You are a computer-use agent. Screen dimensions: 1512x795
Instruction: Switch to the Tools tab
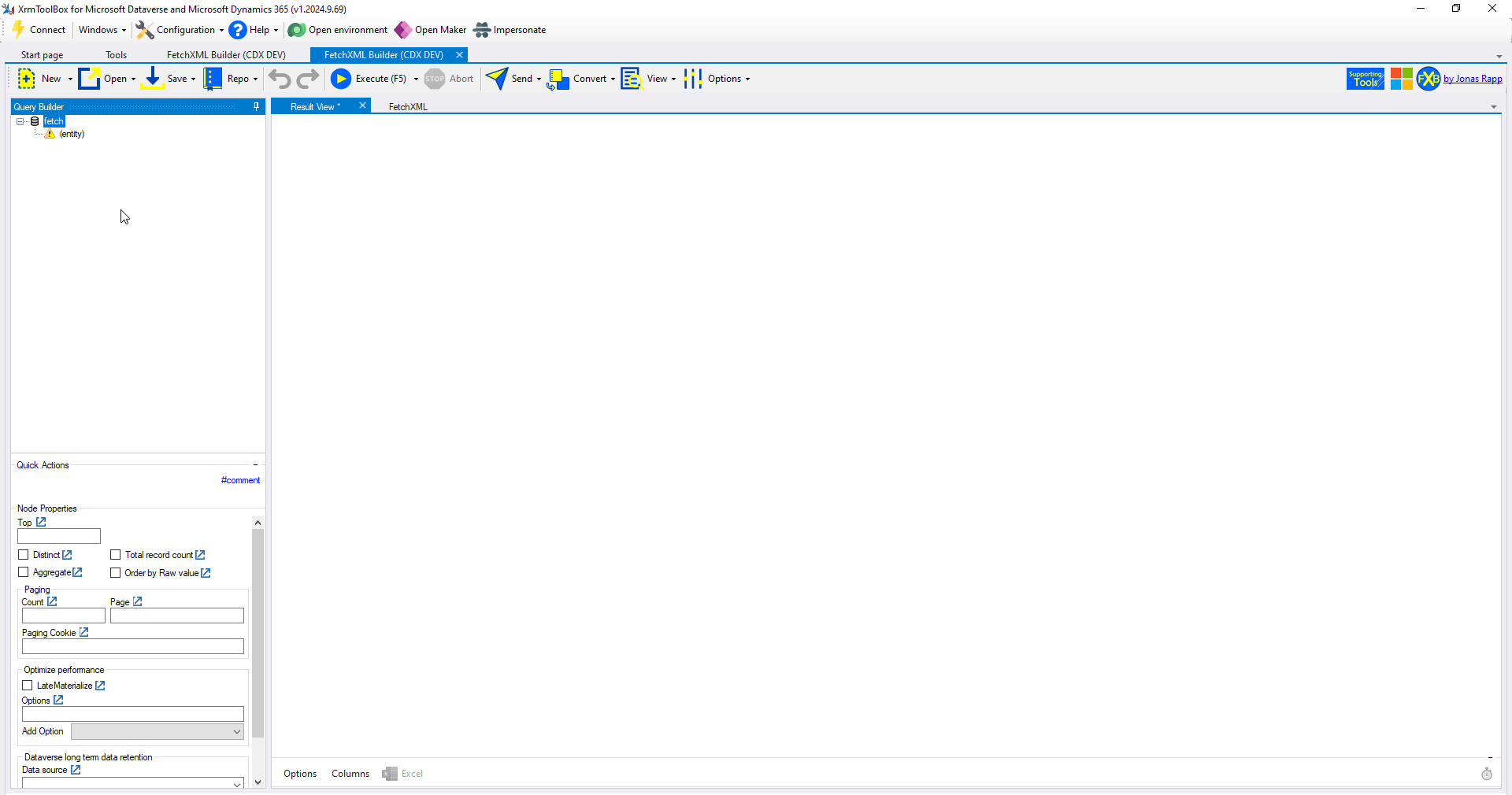(117, 55)
